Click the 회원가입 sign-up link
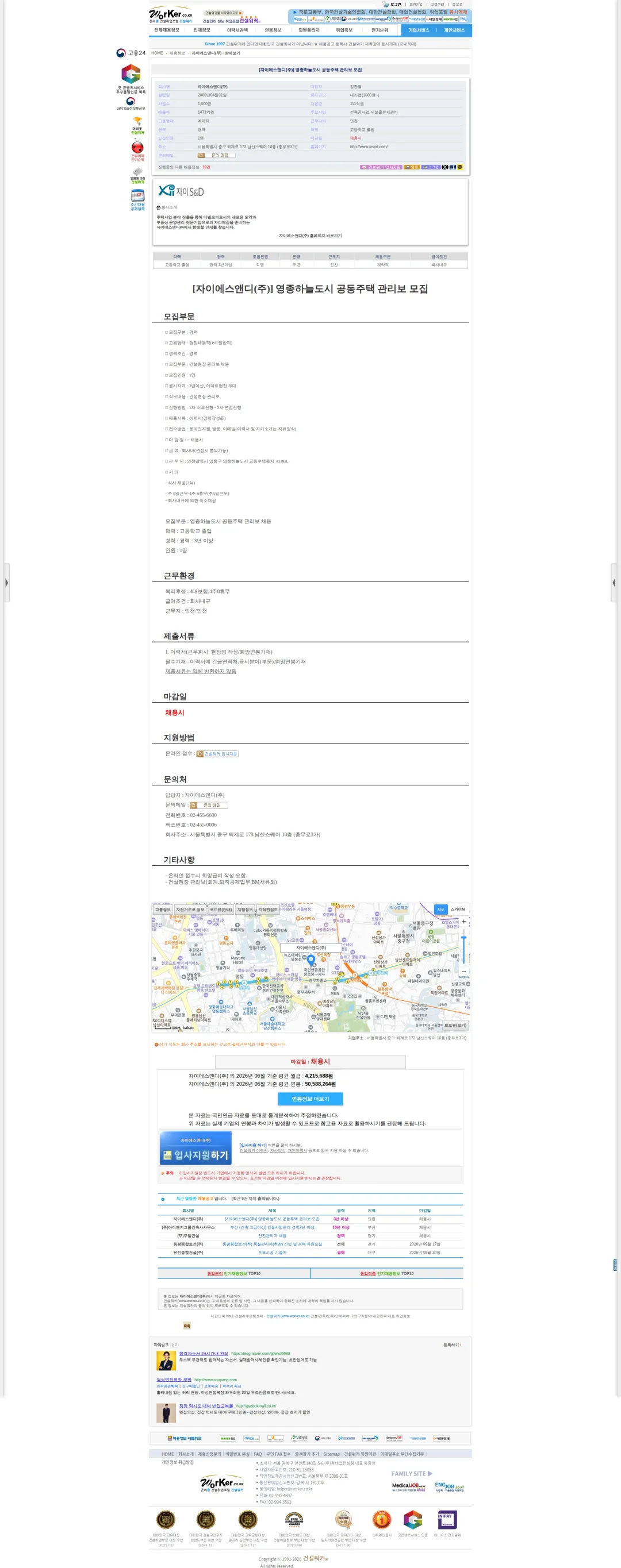This screenshot has height=1568, width=621. point(416,4)
